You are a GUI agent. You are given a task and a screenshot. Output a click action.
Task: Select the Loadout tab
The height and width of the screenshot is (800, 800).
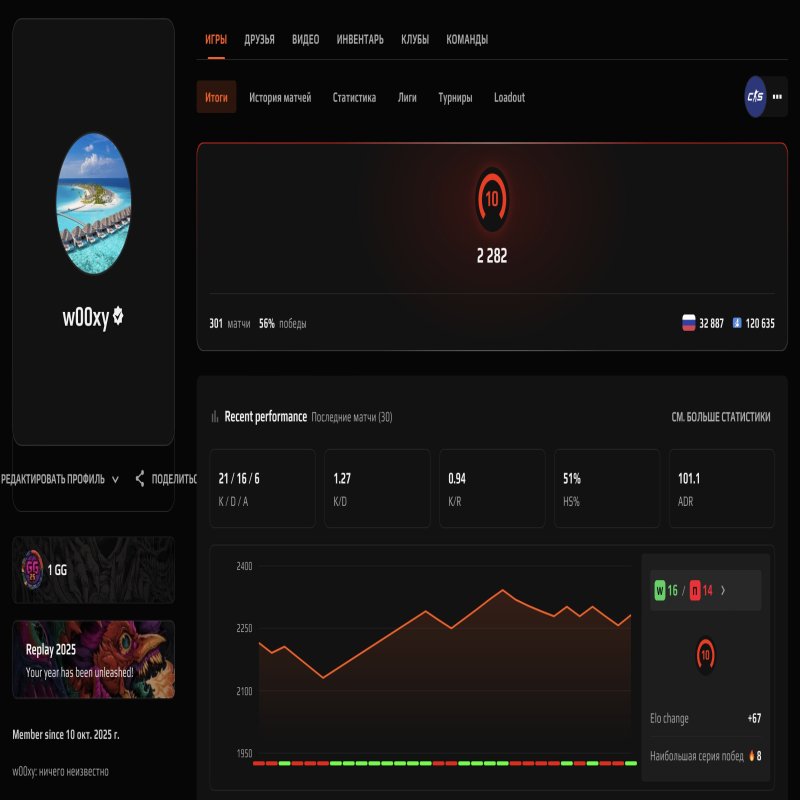pyautogui.click(x=509, y=97)
